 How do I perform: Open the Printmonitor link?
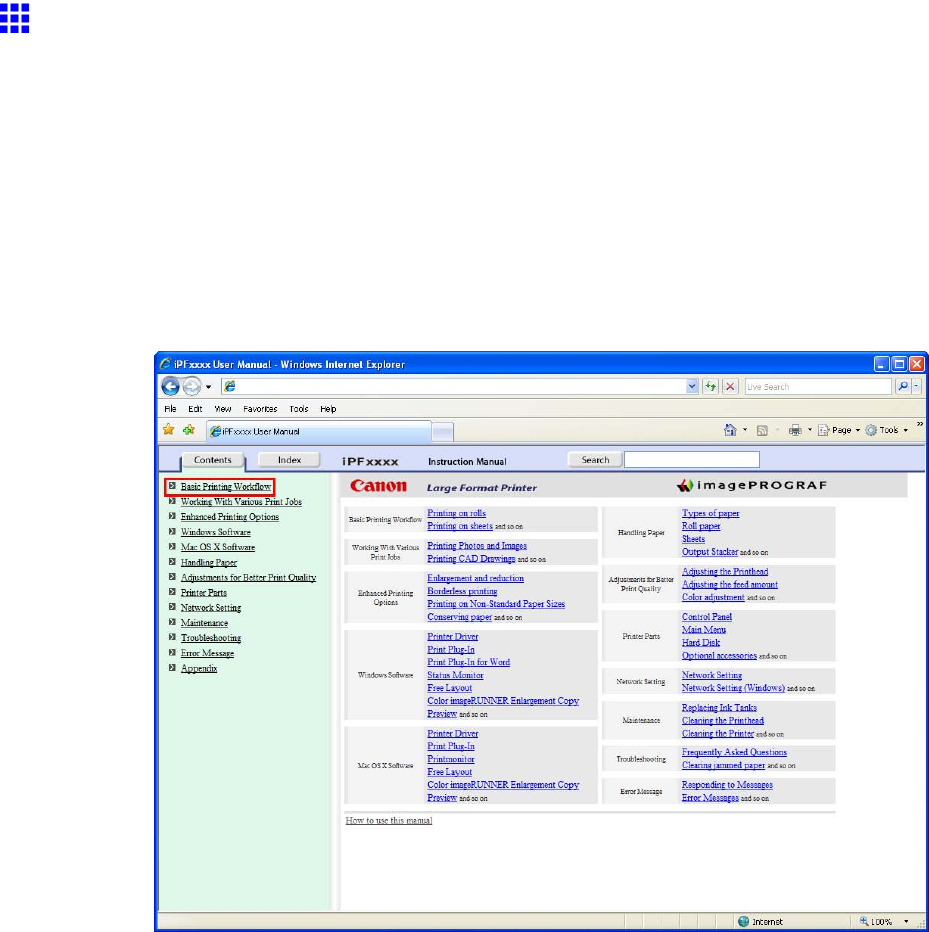[x=451, y=759]
